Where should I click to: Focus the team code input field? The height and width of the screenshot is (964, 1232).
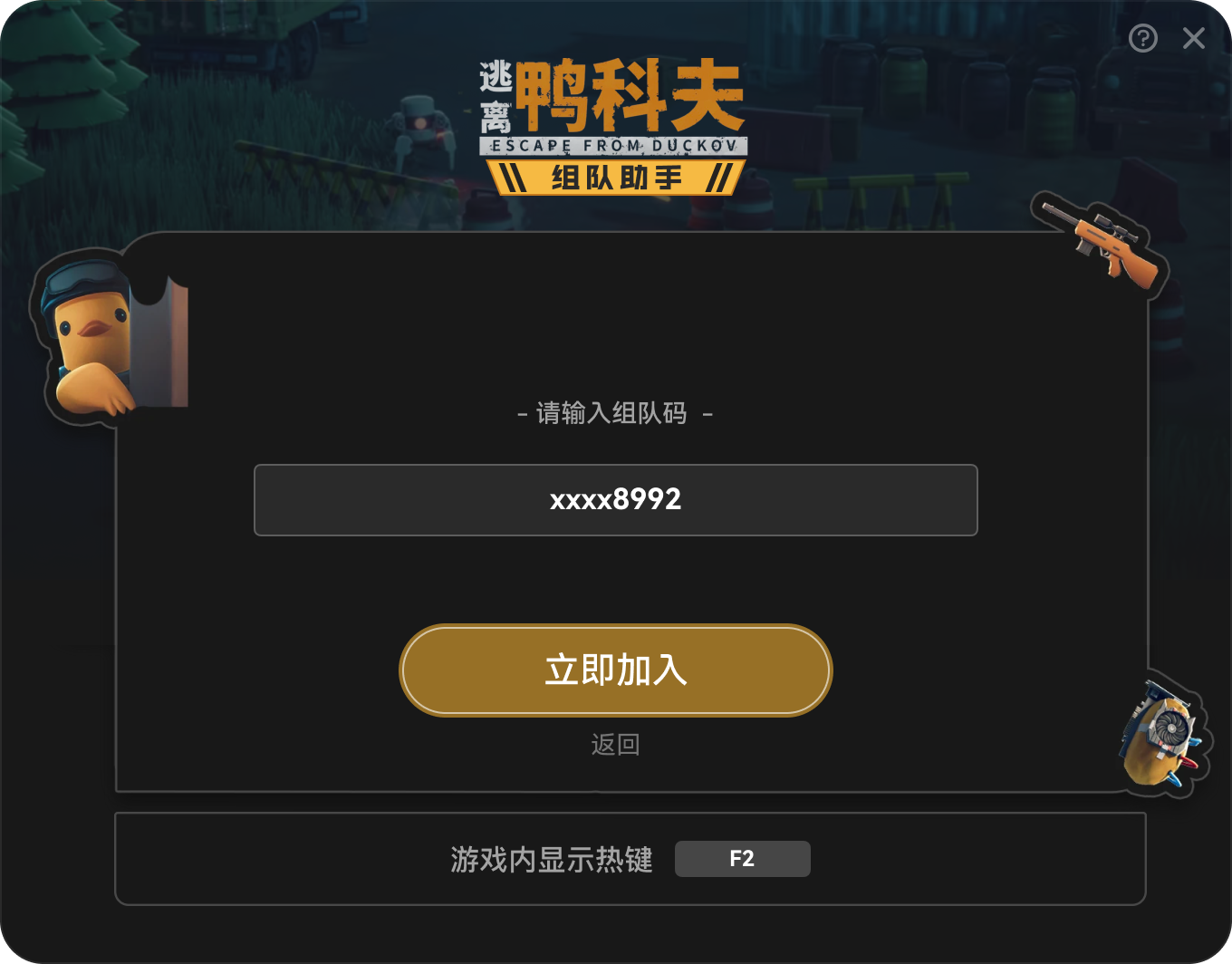pos(616,500)
